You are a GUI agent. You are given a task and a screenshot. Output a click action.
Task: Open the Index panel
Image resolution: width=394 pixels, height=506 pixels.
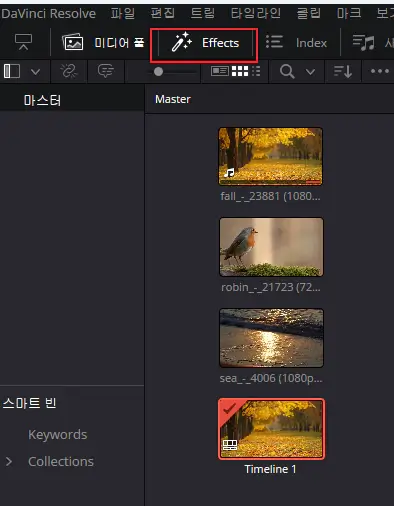(296, 43)
